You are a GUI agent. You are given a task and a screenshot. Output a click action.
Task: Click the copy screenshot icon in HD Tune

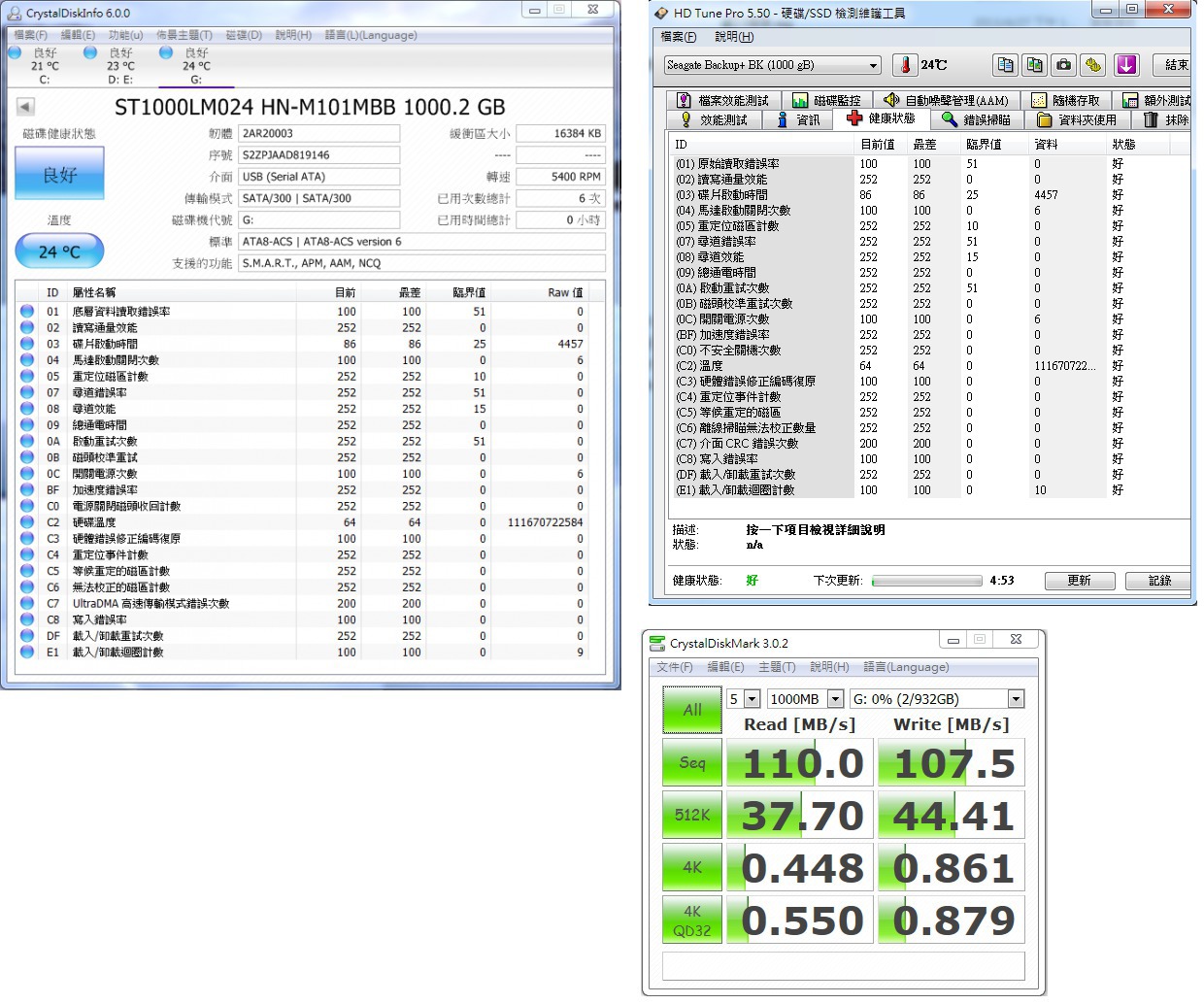click(1035, 65)
